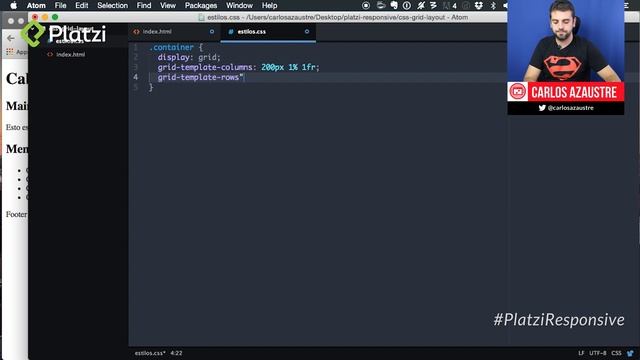
Task: Click the Evernote elephant menu bar icon
Action: pos(394,5)
